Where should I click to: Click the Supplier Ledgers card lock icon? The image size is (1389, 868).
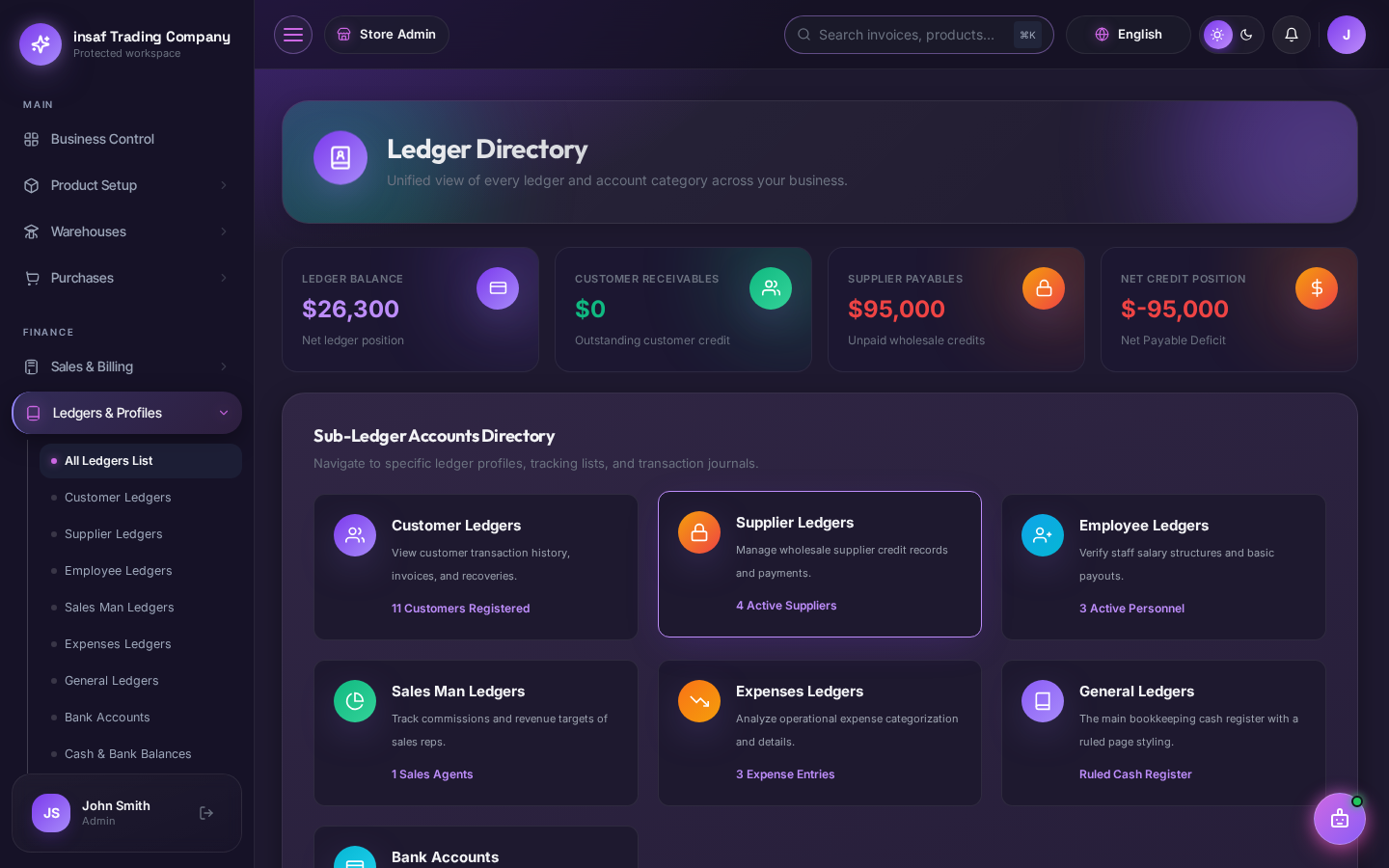point(699,532)
